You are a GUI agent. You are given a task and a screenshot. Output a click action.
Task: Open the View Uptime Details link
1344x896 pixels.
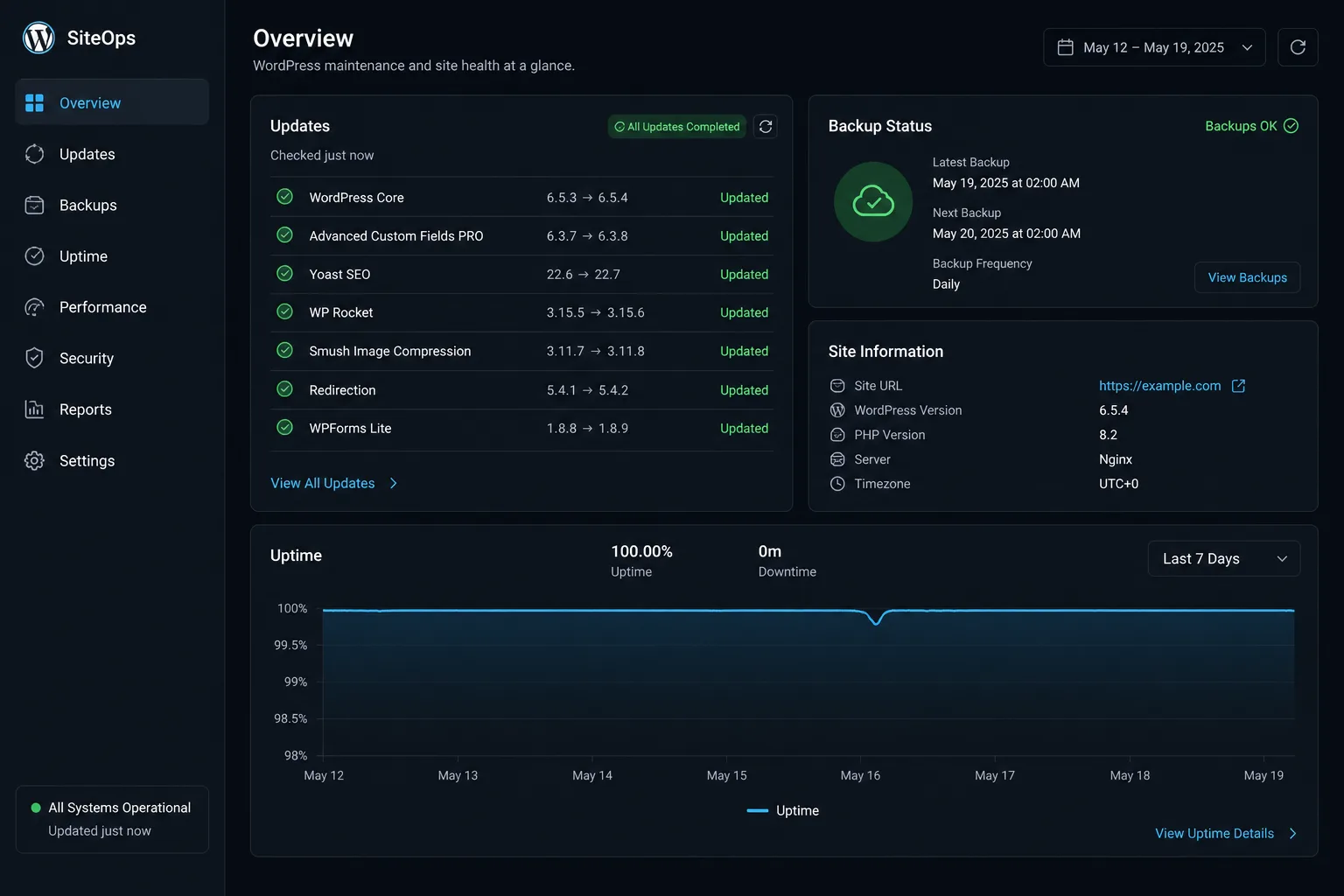click(x=1214, y=834)
